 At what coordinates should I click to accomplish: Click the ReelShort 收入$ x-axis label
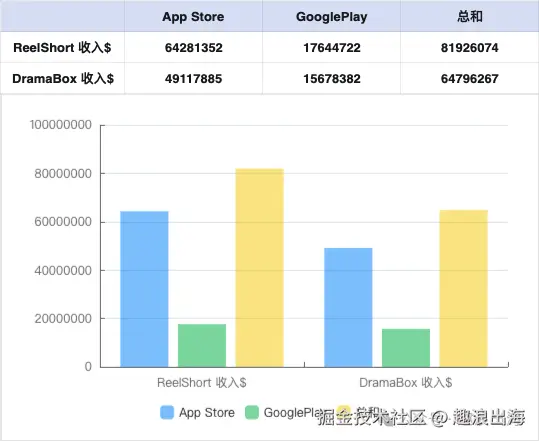202,383
